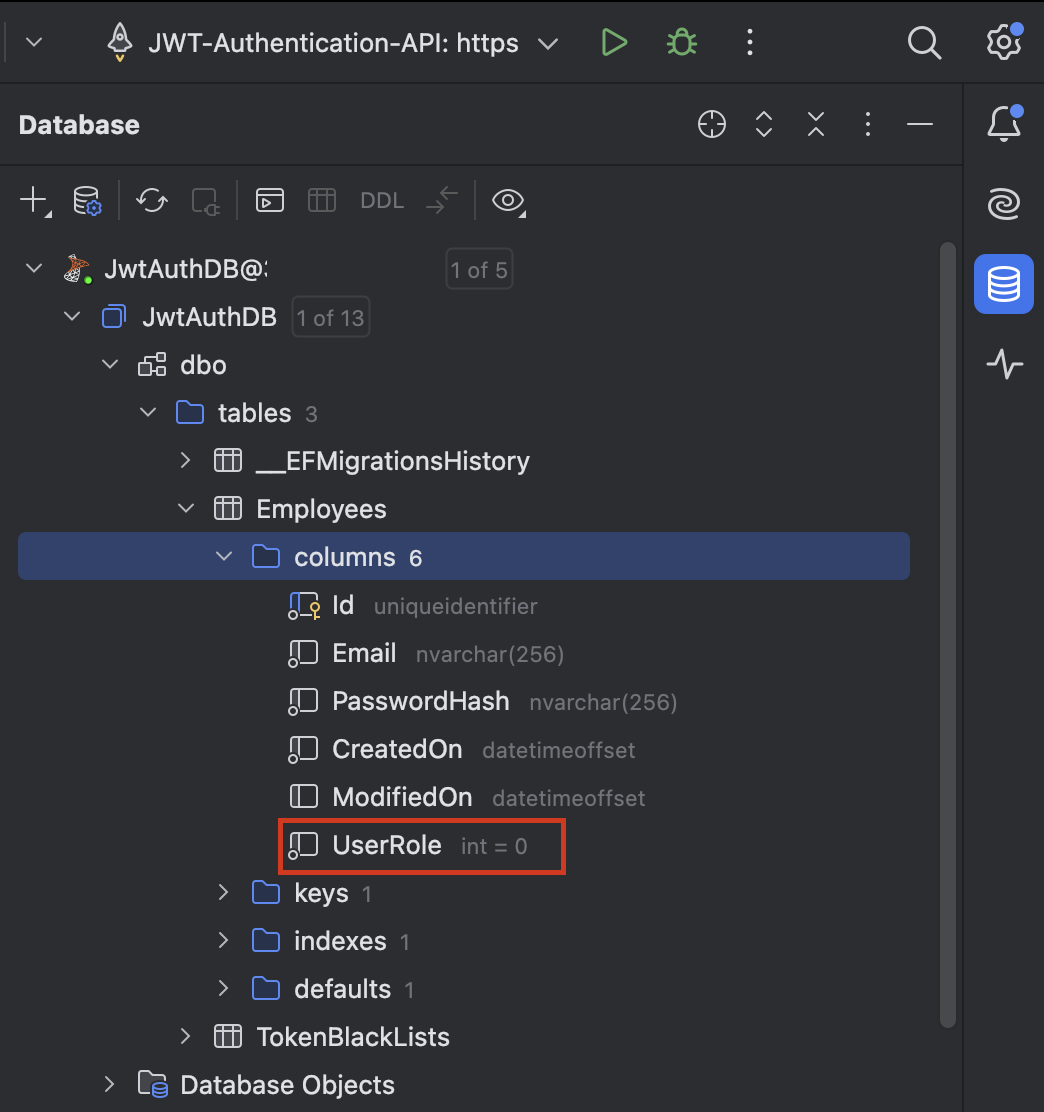Open the Notifications bell icon

[x=1003, y=124]
